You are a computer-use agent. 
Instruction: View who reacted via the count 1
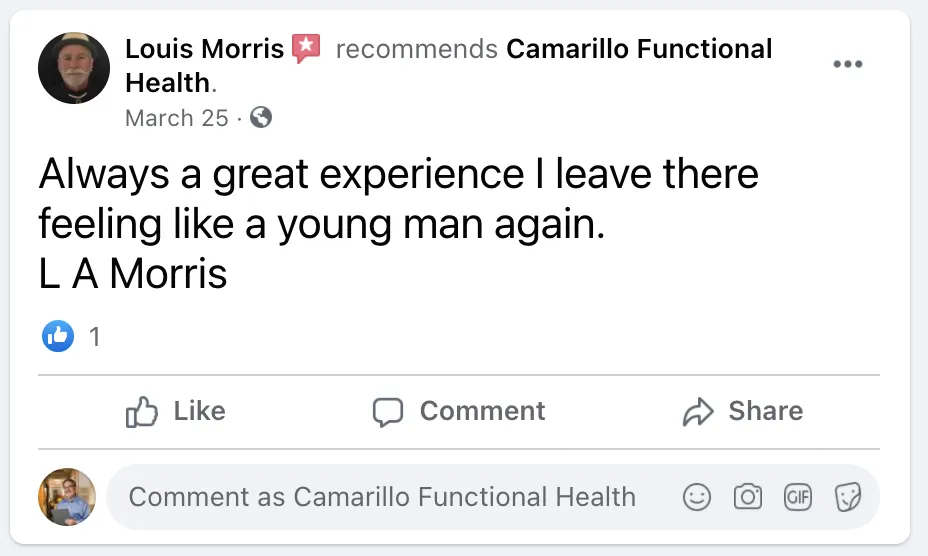pyautogui.click(x=95, y=337)
